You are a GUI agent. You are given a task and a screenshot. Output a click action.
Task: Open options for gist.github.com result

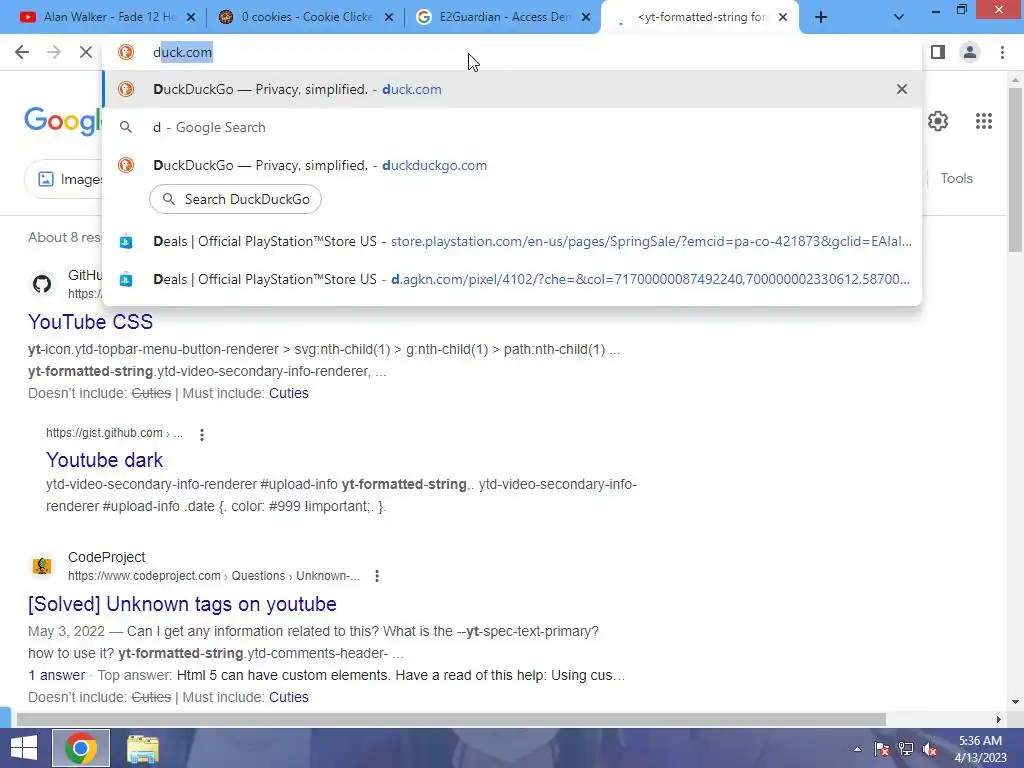click(202, 434)
